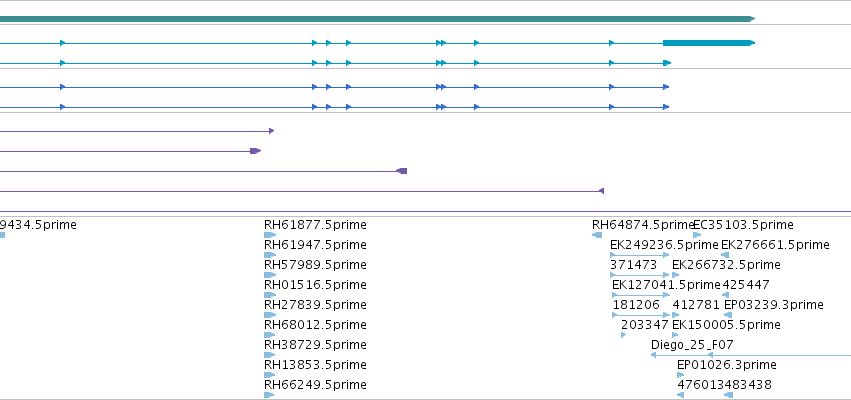Viewport: 851px width, 400px height.
Task: Click purple line arrowhead left of RH64874.5prime
Action: point(601,191)
